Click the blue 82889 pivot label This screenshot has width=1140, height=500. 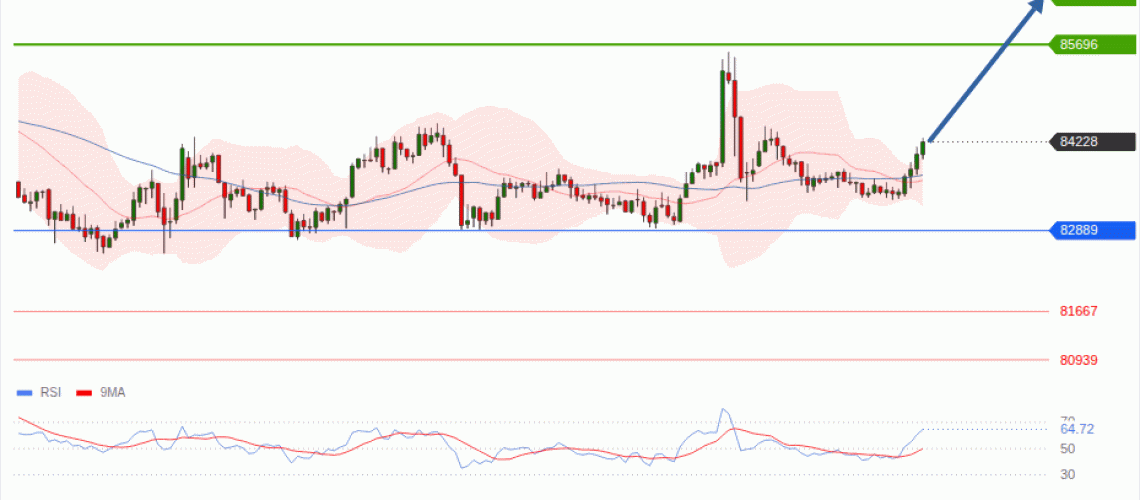coord(1093,230)
